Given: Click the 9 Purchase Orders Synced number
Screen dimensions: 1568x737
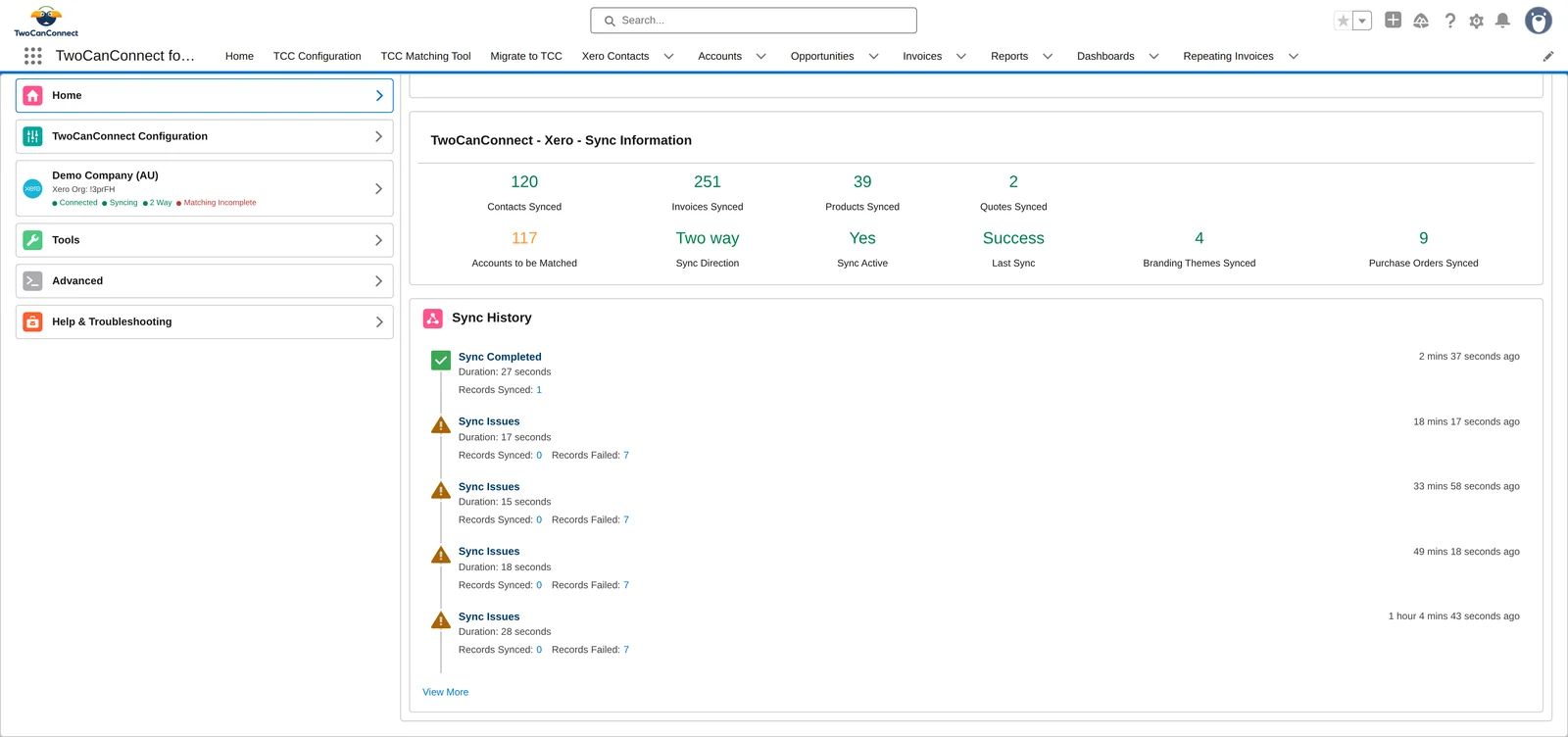Looking at the screenshot, I should coord(1424,238).
